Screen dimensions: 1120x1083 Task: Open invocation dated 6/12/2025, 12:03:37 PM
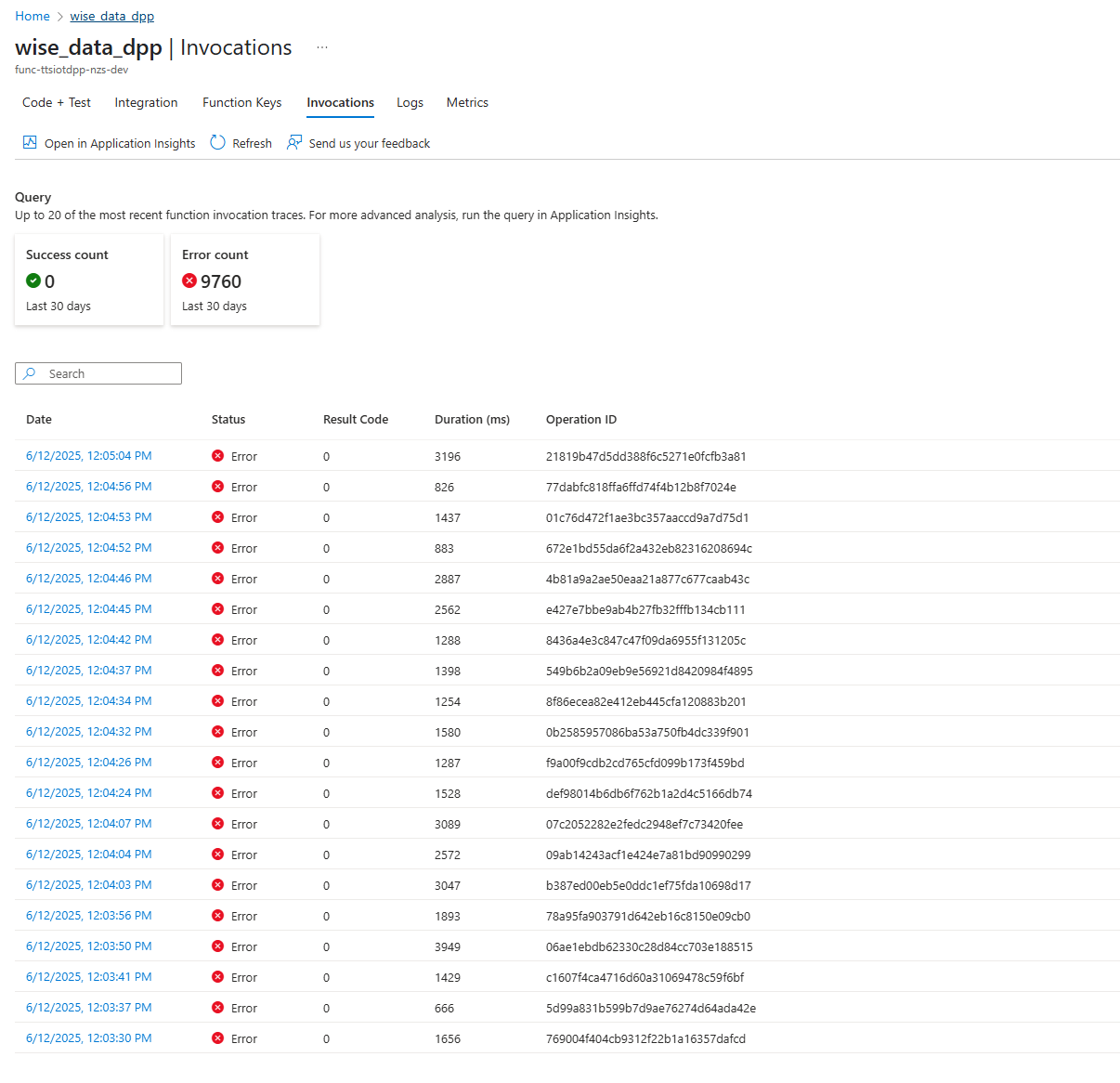[89, 1008]
